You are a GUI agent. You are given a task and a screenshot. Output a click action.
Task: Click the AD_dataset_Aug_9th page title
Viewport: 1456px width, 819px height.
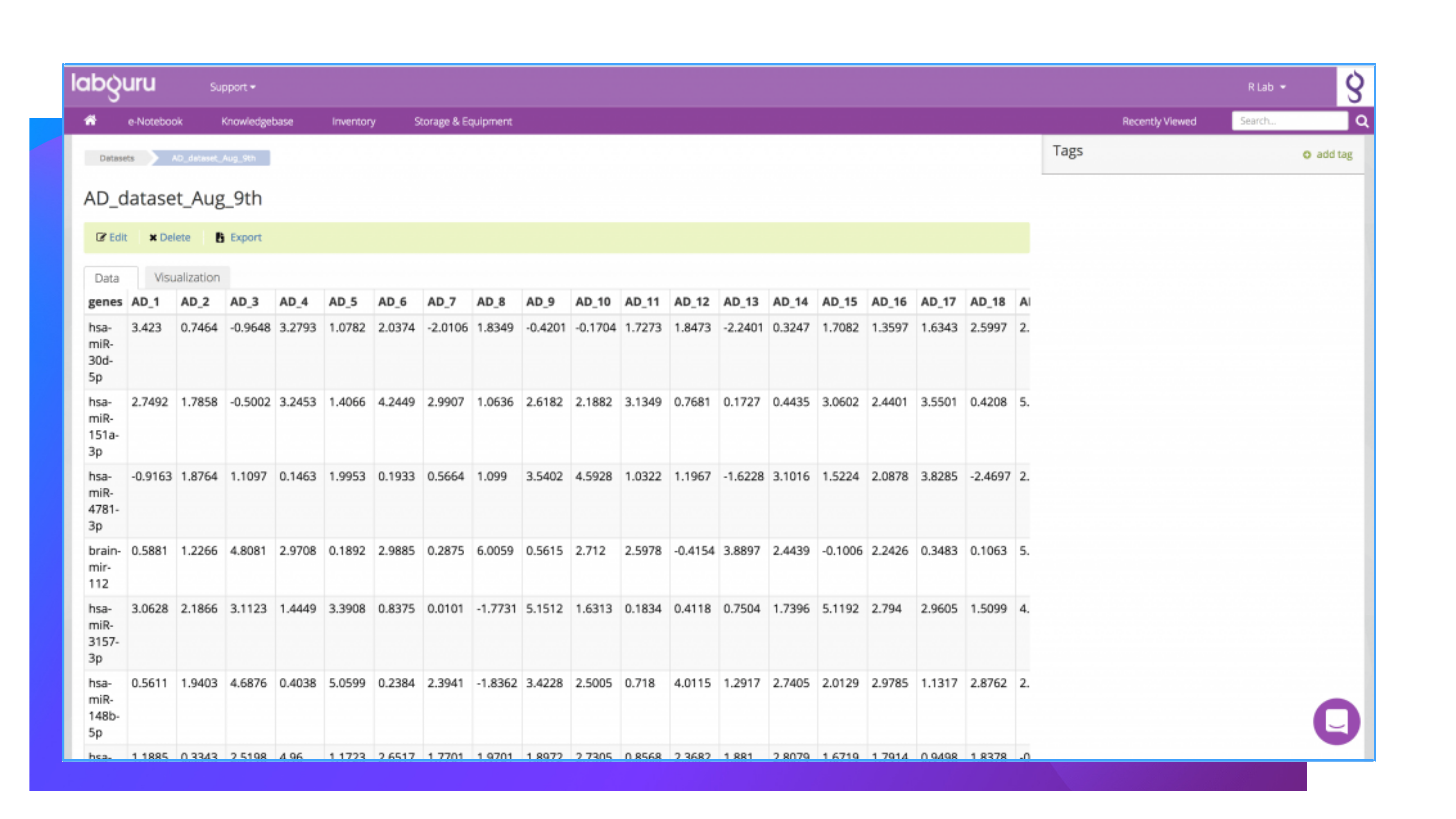pyautogui.click(x=173, y=198)
